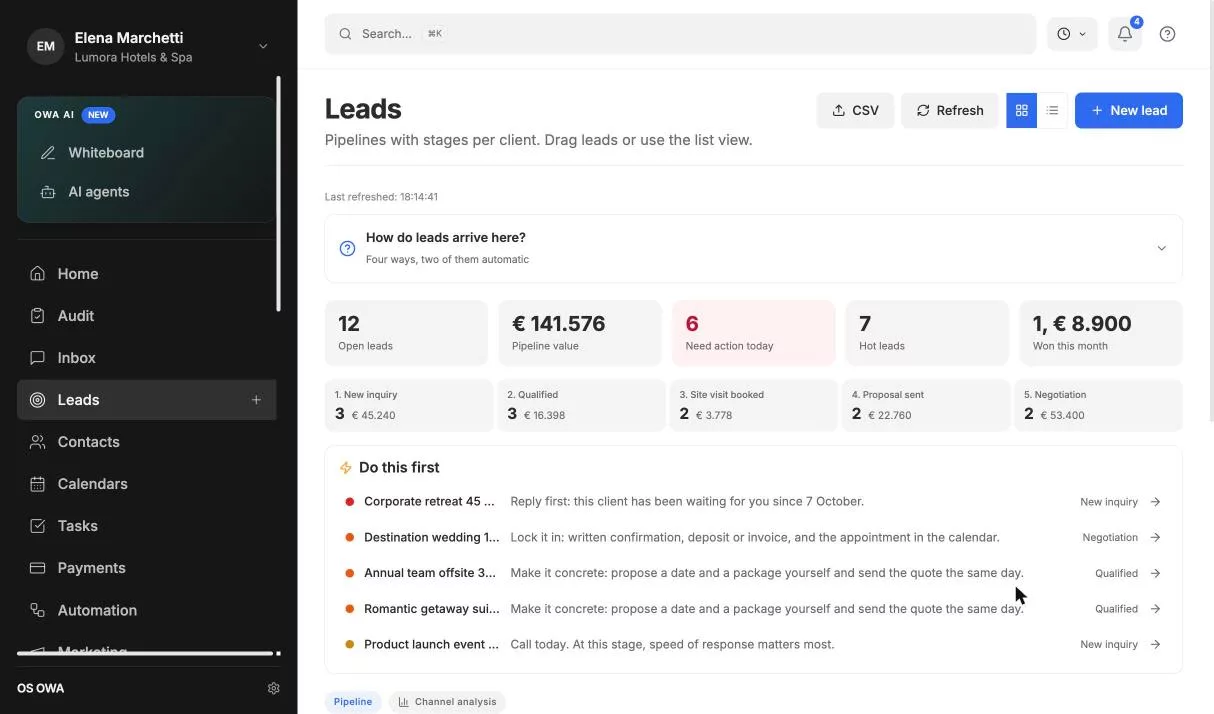Switch to board grid view
The image size is (1214, 714).
click(1021, 110)
